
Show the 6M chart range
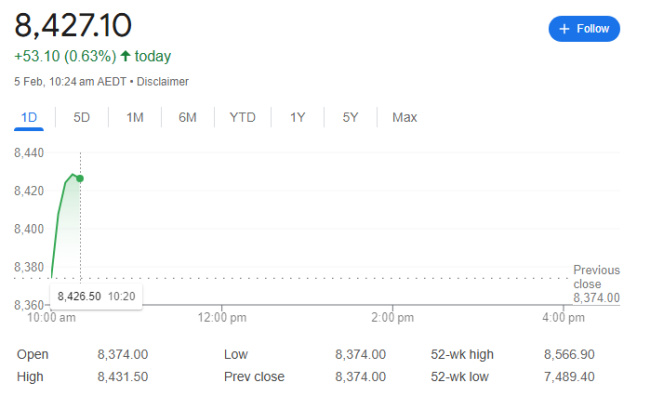(187, 118)
